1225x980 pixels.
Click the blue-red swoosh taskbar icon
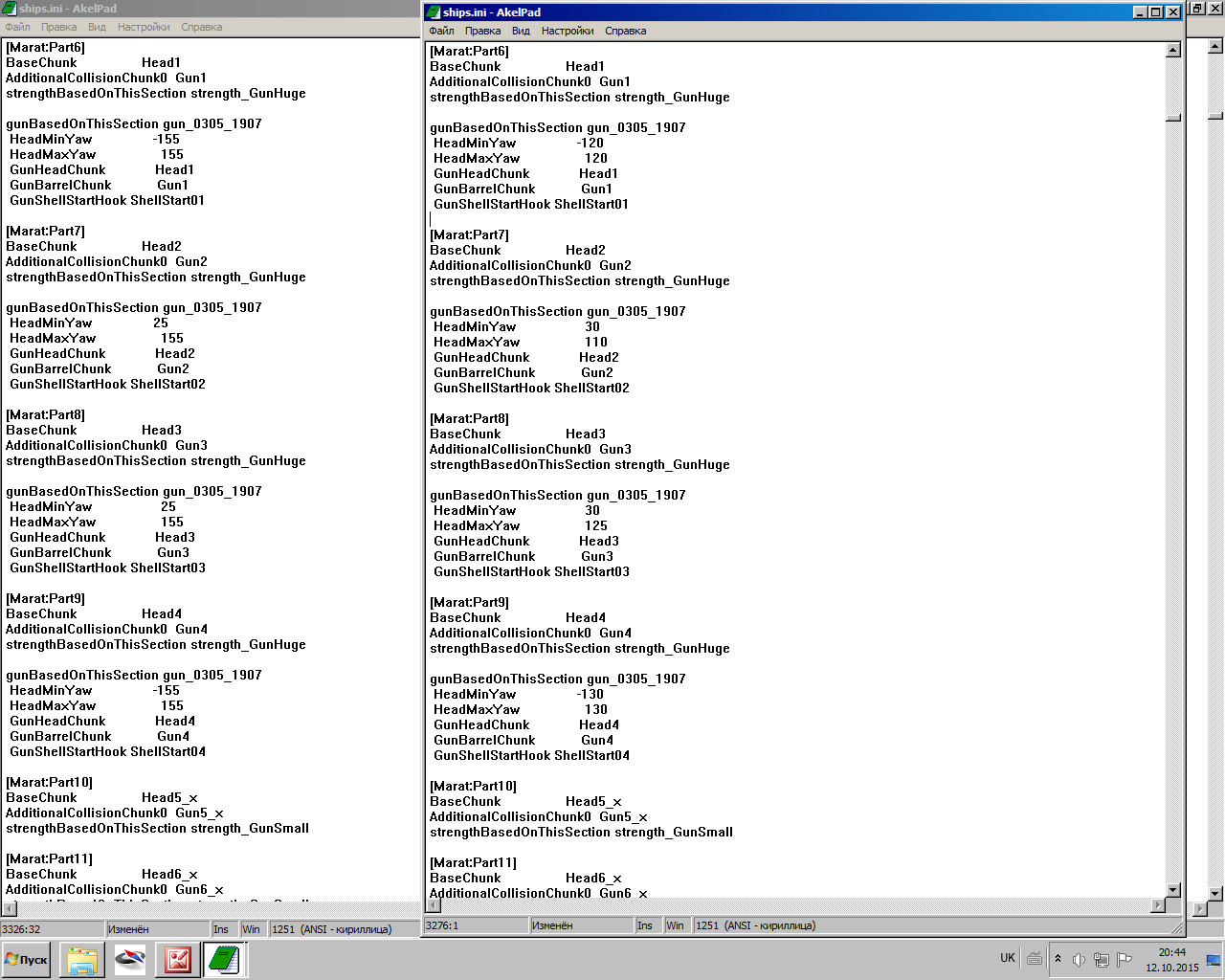pos(130,959)
